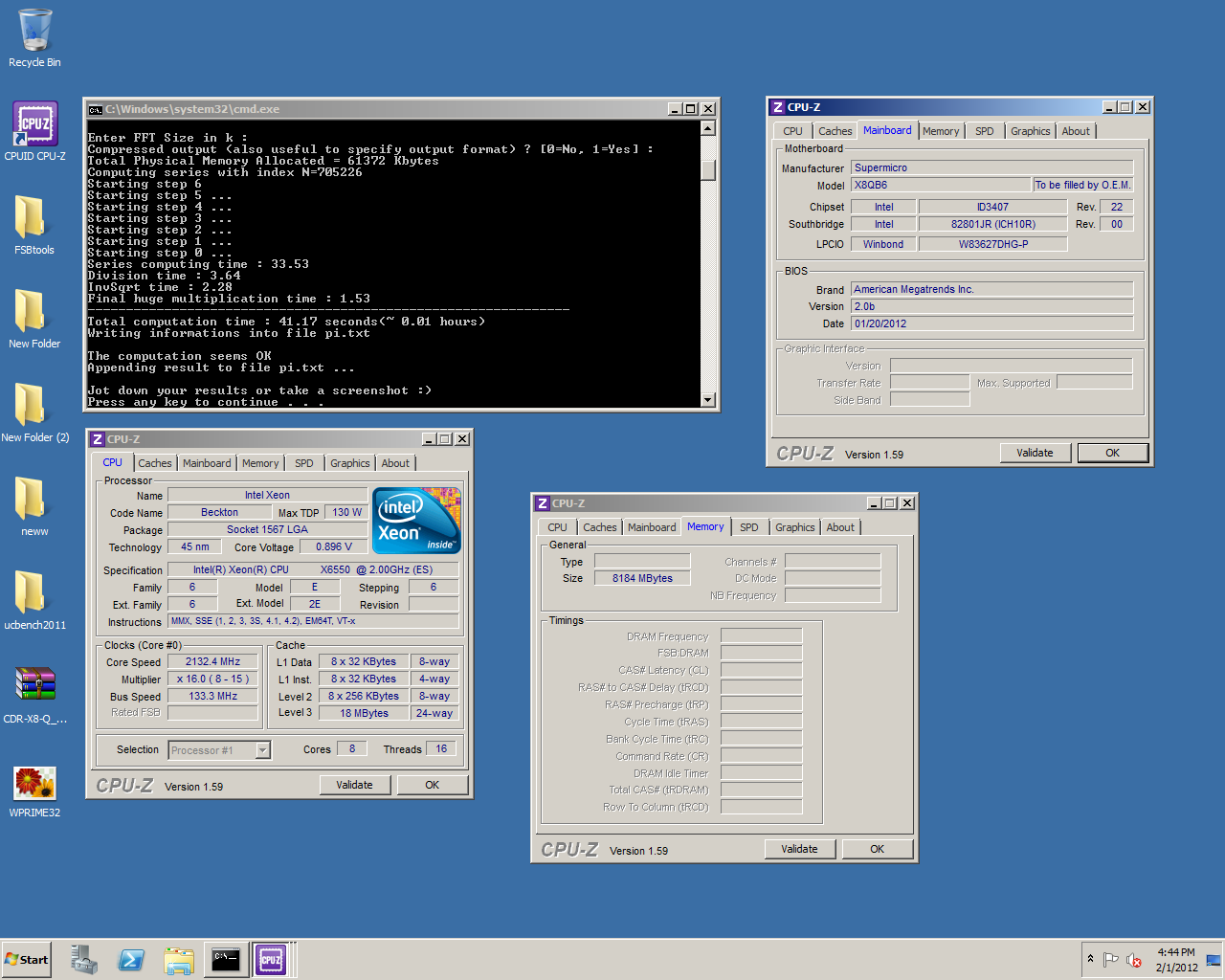The width and height of the screenshot is (1225, 980).
Task: Click Validate in CPU-Z Mainboard window
Action: 1035,453
